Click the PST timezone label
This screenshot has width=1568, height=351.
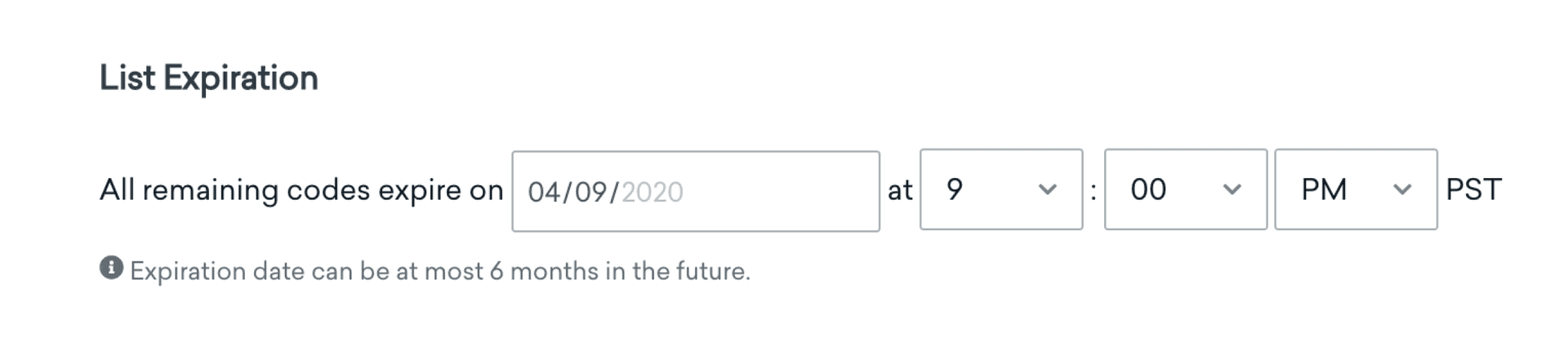click(1472, 190)
